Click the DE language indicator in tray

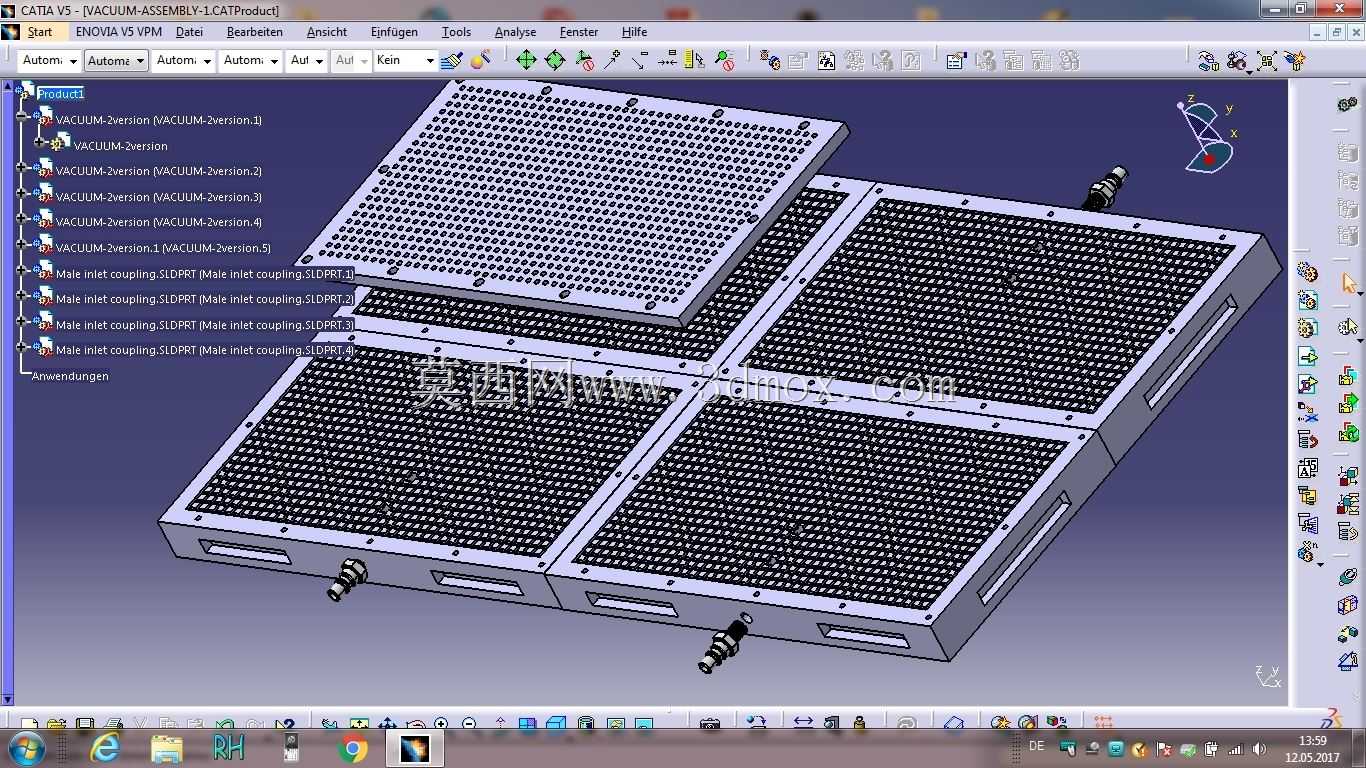click(1036, 747)
